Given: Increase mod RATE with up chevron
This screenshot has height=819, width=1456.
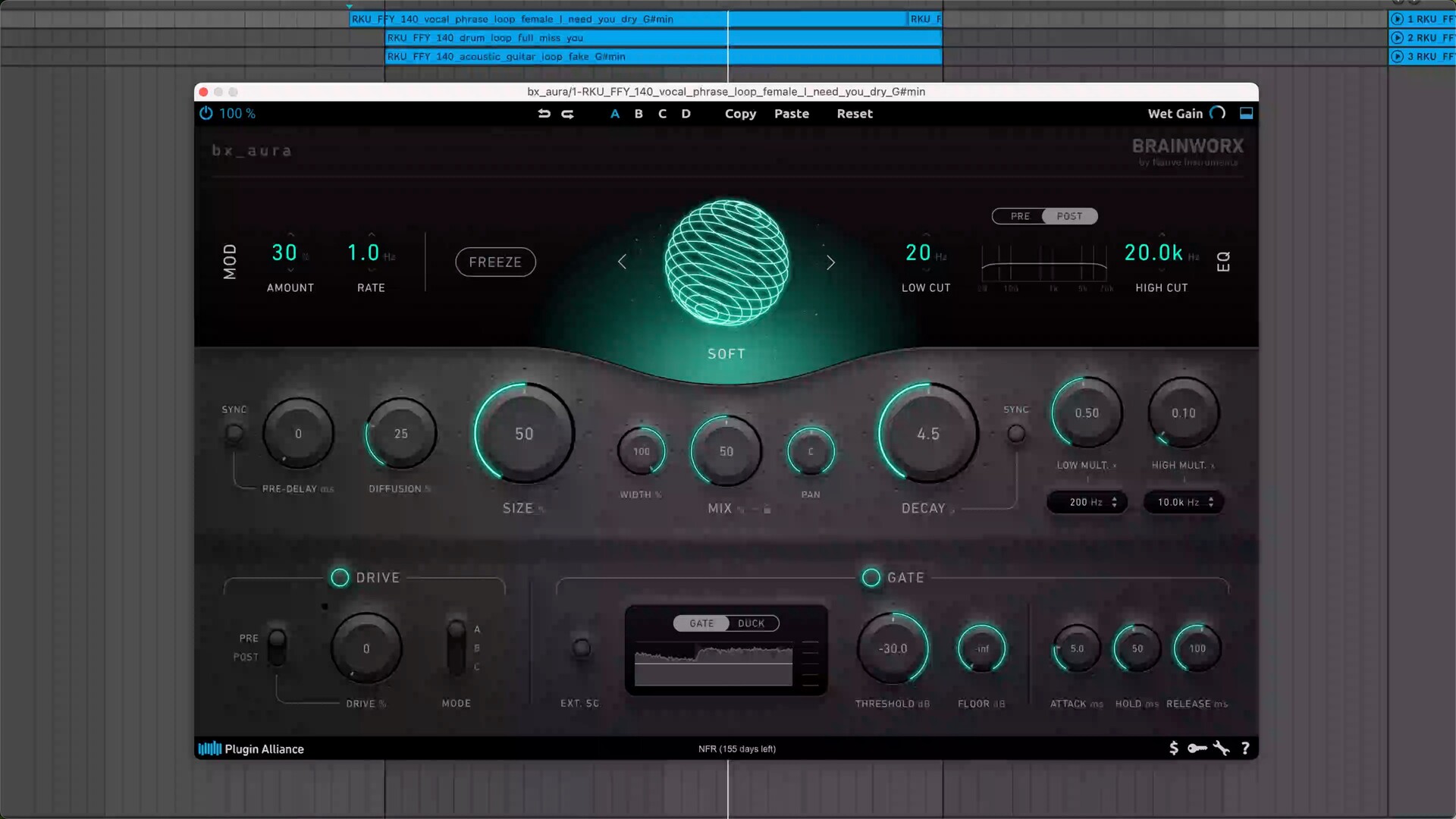Looking at the screenshot, I should pos(372,234).
